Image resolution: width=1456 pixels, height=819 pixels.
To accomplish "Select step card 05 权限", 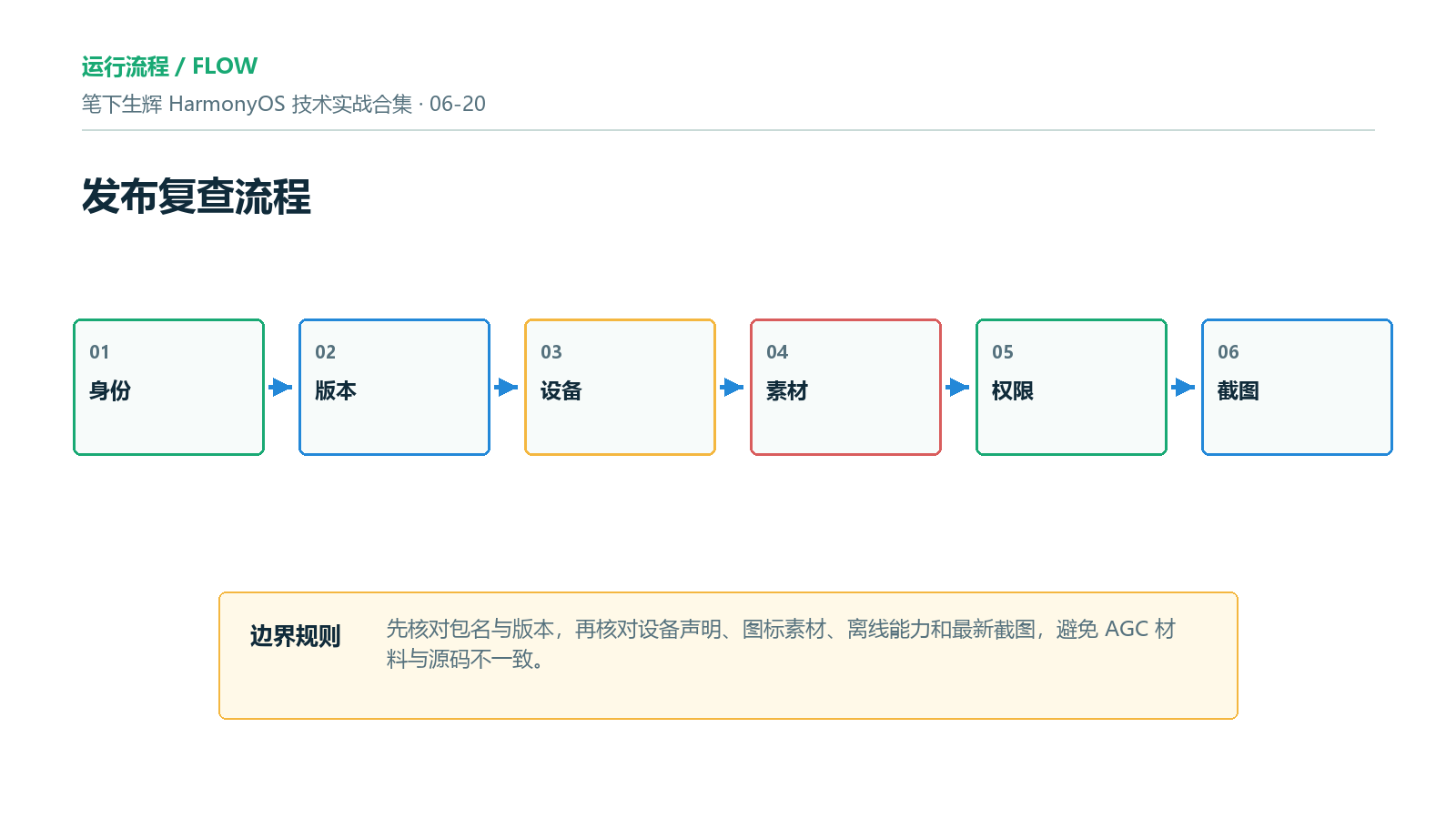I will (1071, 387).
